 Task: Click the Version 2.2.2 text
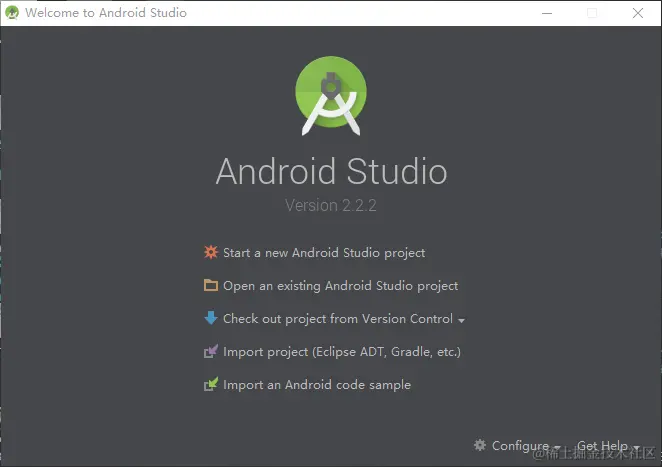click(x=331, y=205)
